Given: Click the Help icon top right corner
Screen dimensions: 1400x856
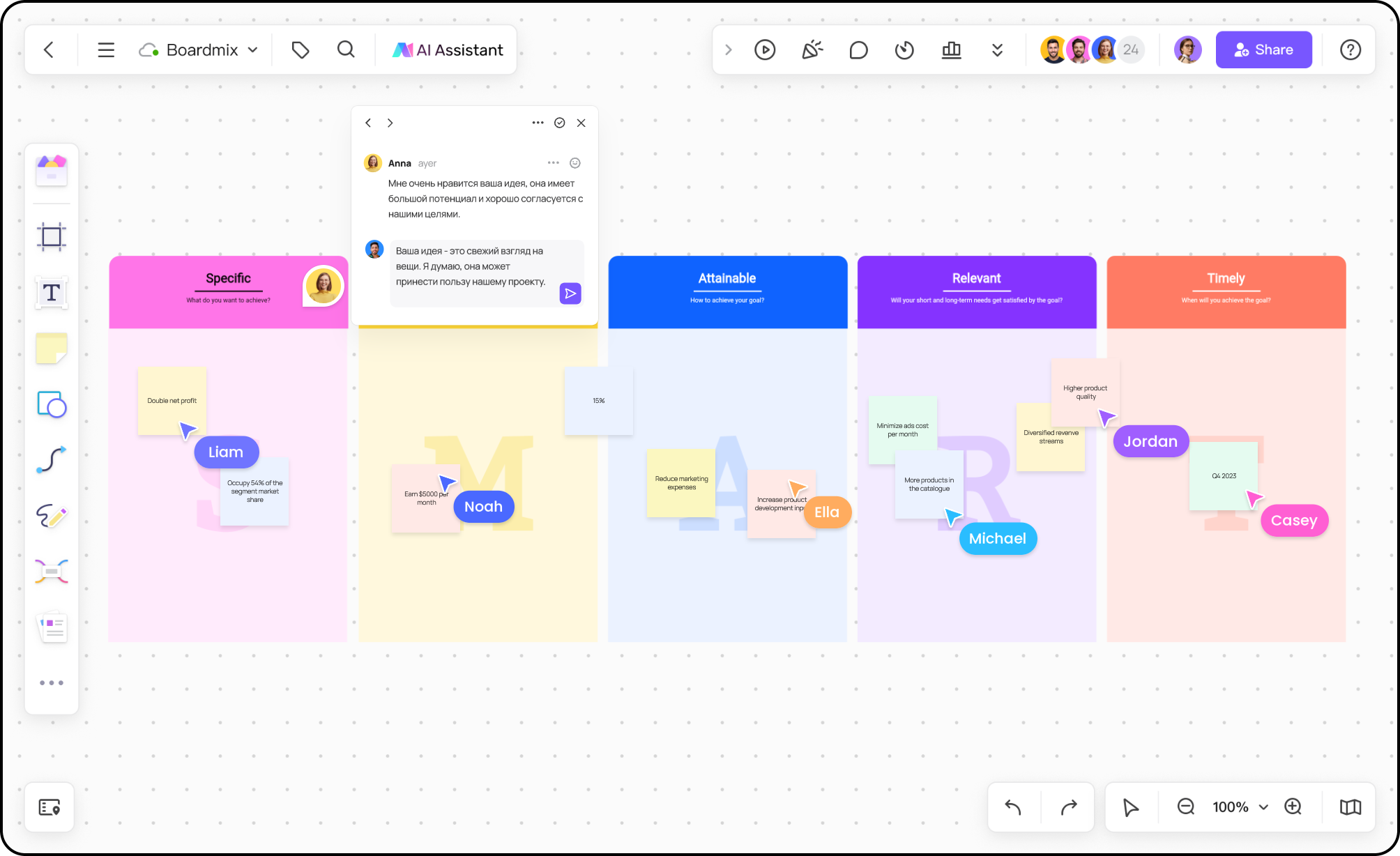Looking at the screenshot, I should click(1350, 49).
